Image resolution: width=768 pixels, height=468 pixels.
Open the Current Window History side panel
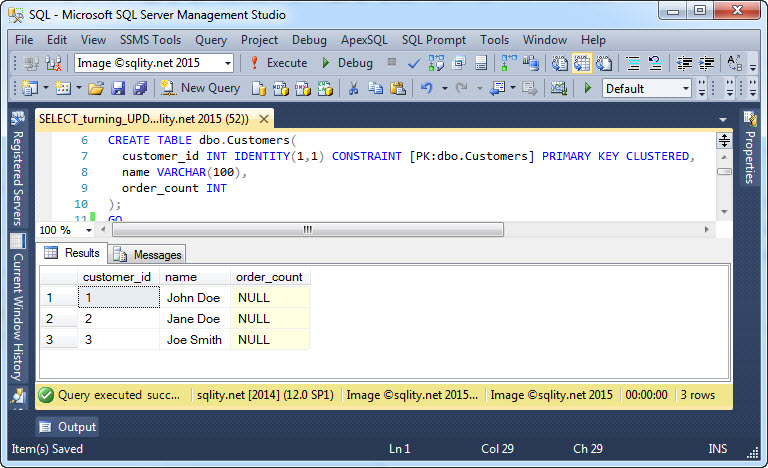(18, 309)
